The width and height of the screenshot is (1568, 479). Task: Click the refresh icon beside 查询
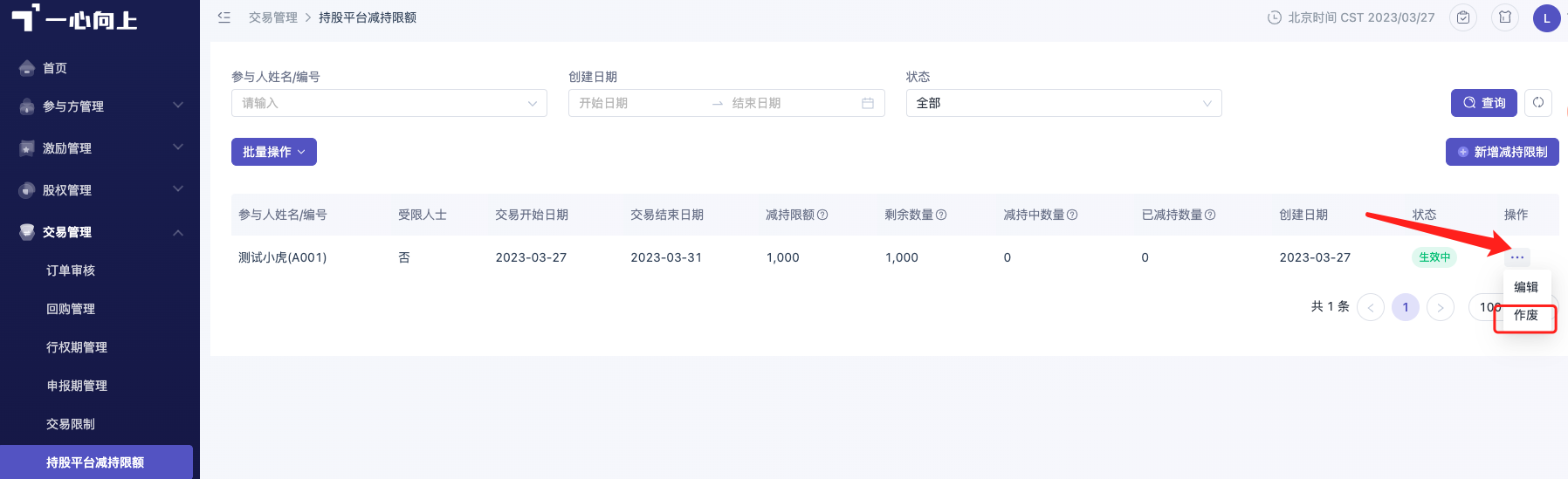click(1538, 103)
